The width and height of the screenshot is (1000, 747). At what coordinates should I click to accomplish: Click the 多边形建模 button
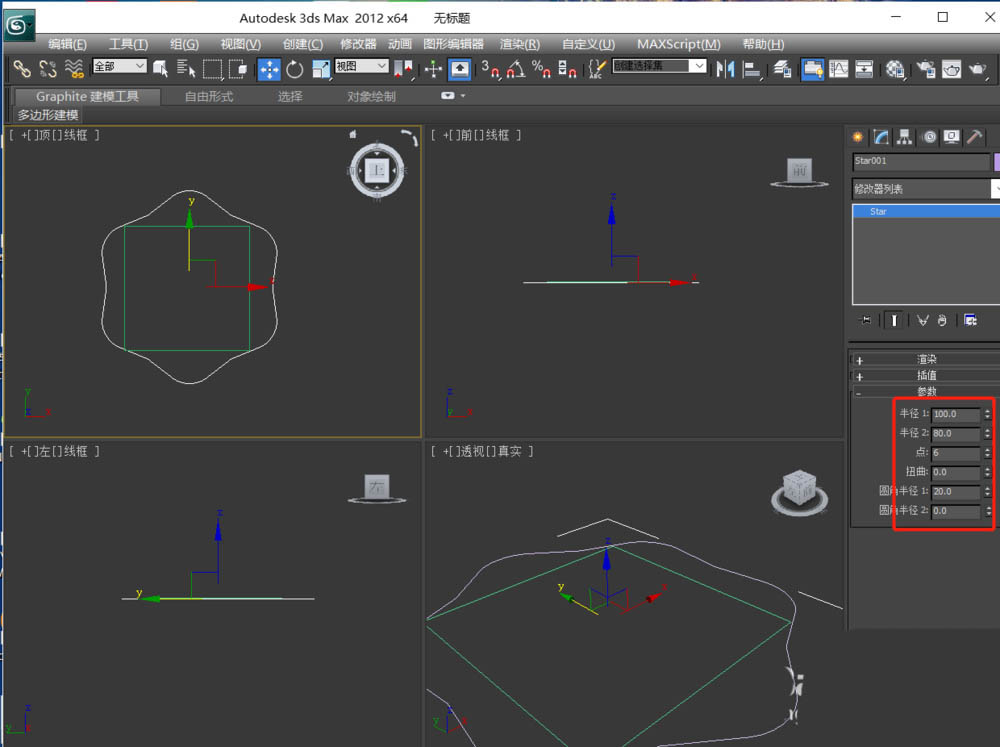pos(48,115)
